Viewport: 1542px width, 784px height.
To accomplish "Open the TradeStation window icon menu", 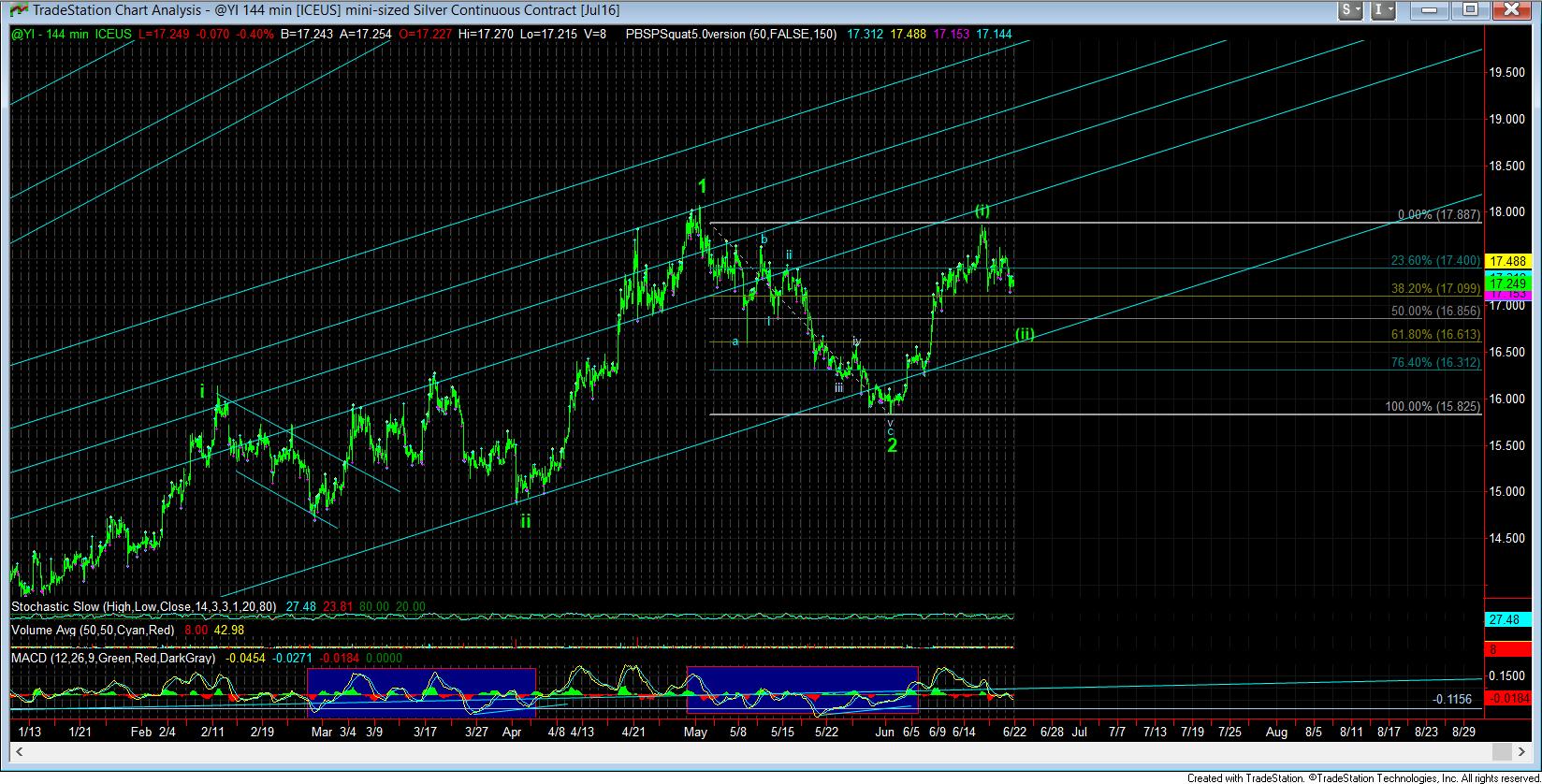I will 17,10.
